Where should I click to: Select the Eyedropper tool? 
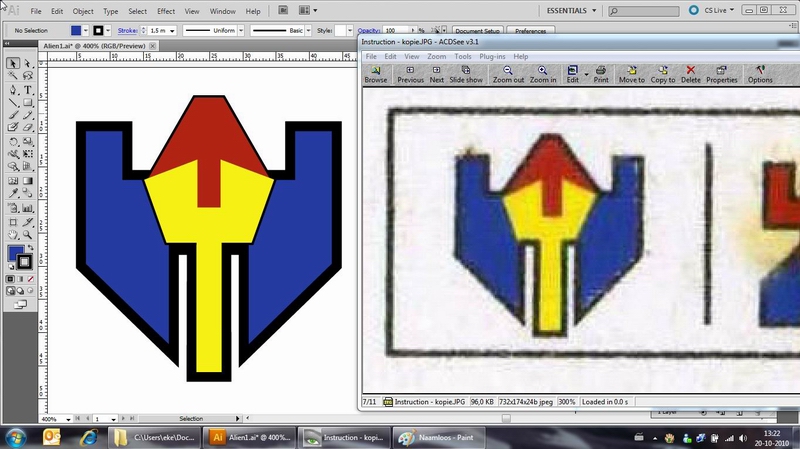(x=13, y=193)
